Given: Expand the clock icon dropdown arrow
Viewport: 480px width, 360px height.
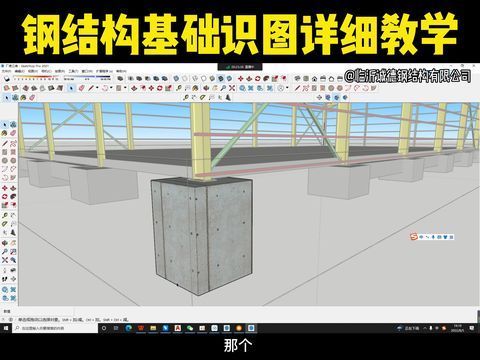Looking at the screenshot, I should (287, 88).
